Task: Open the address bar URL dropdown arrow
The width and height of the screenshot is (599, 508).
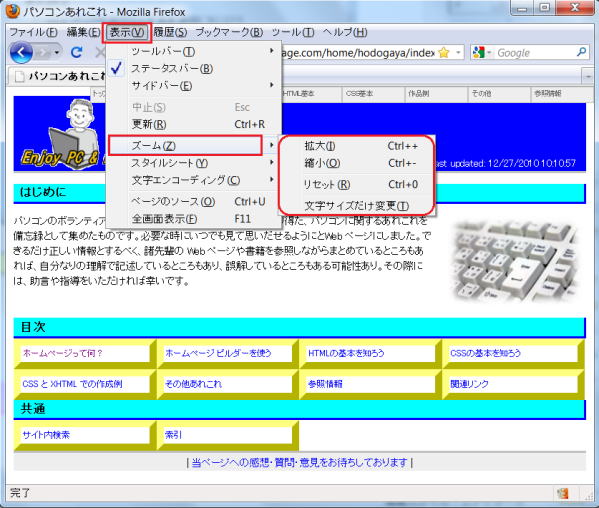Action: (x=458, y=52)
